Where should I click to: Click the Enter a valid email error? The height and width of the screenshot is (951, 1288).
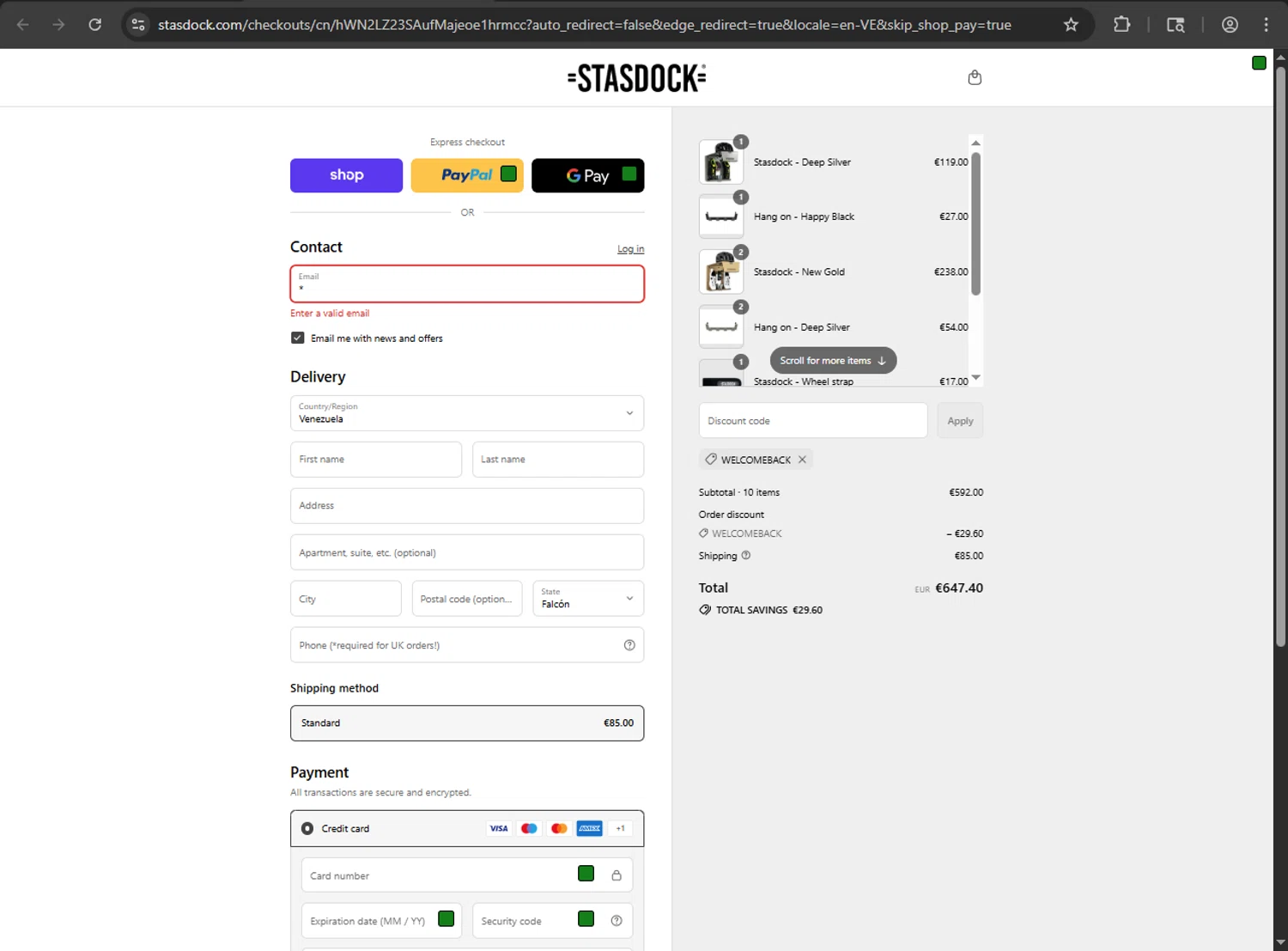pyautogui.click(x=330, y=313)
